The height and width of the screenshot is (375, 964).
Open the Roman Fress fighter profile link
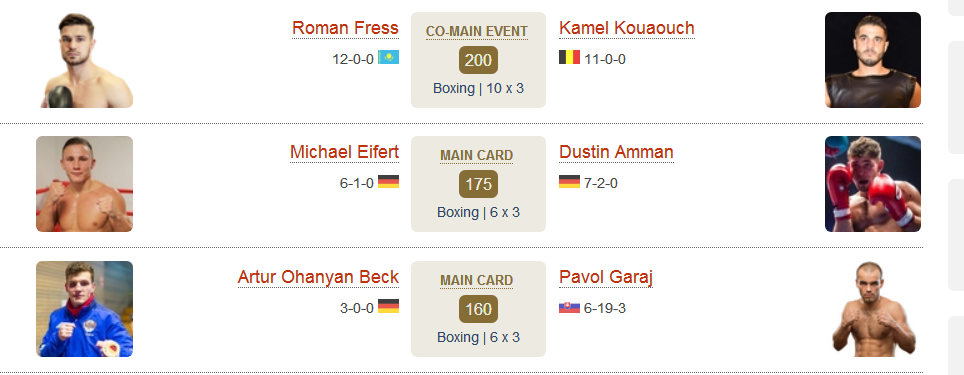(x=345, y=28)
